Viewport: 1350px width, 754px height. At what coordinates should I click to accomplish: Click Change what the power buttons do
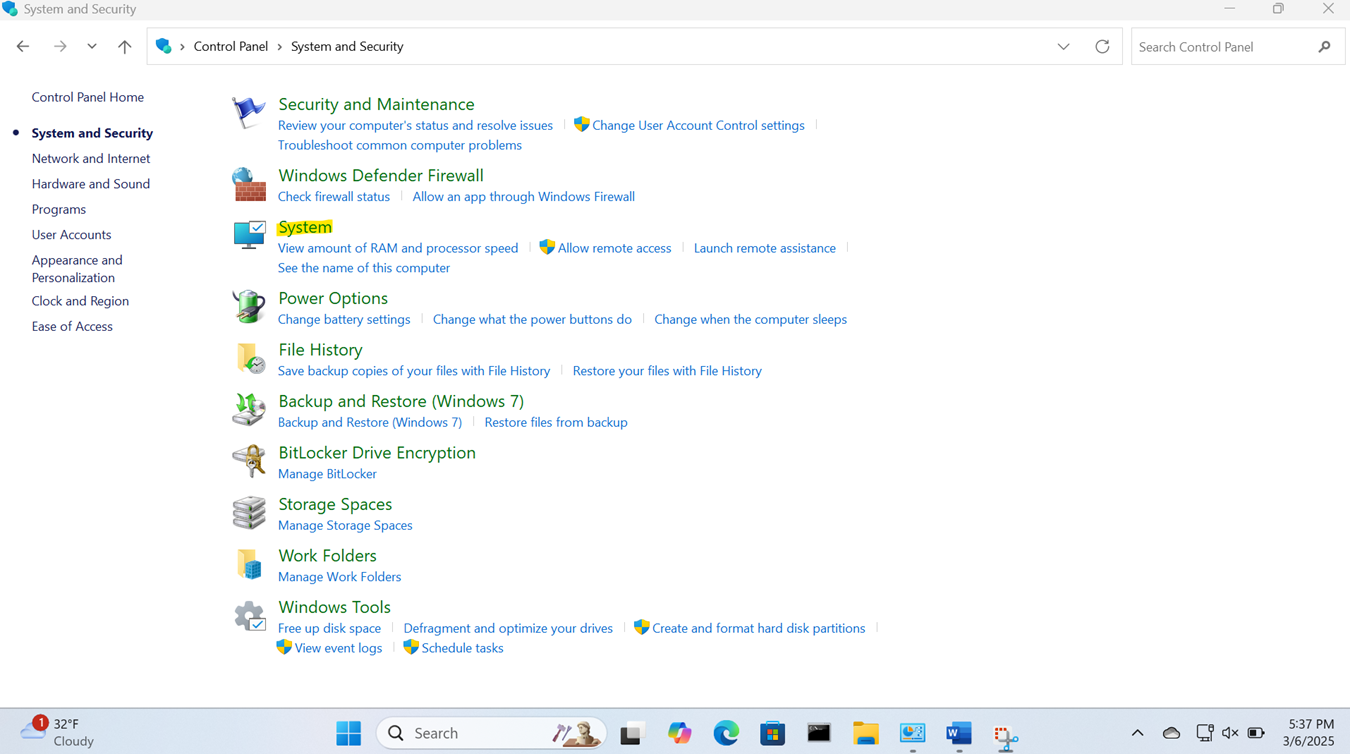pos(532,319)
